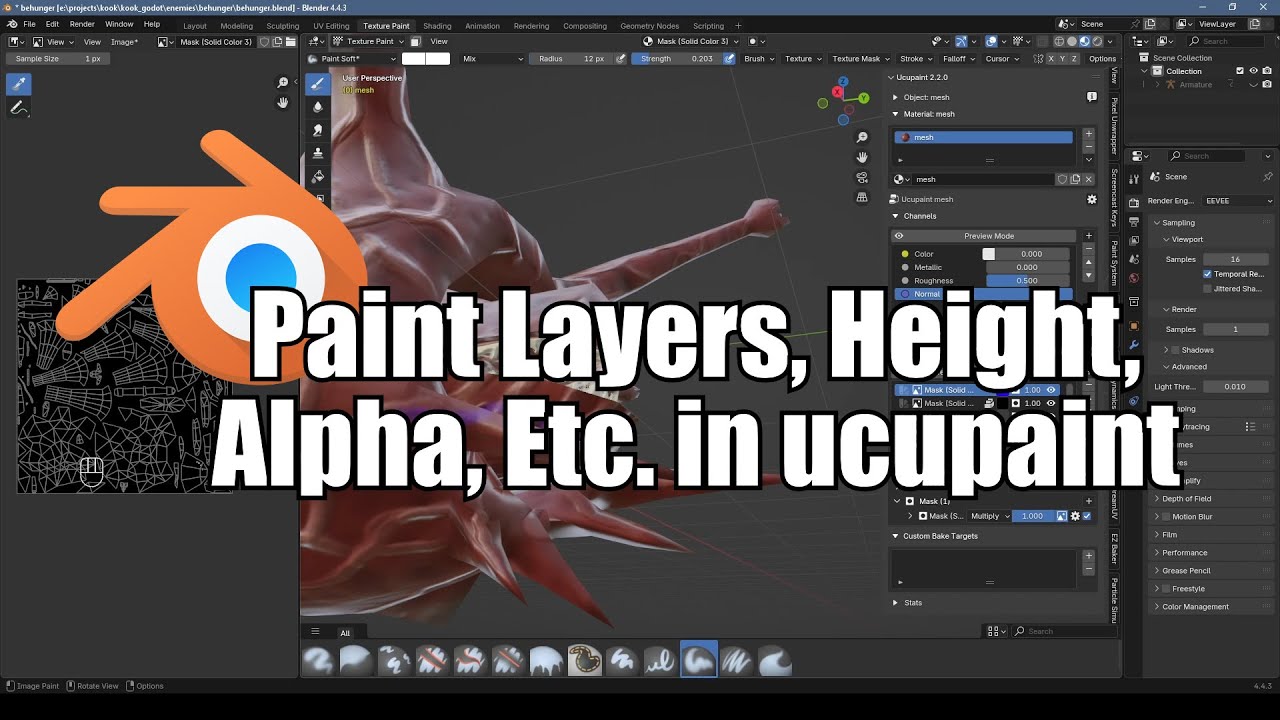Open the Multiply blend dropdown on mask
Image resolution: width=1280 pixels, height=720 pixels.
(988, 516)
